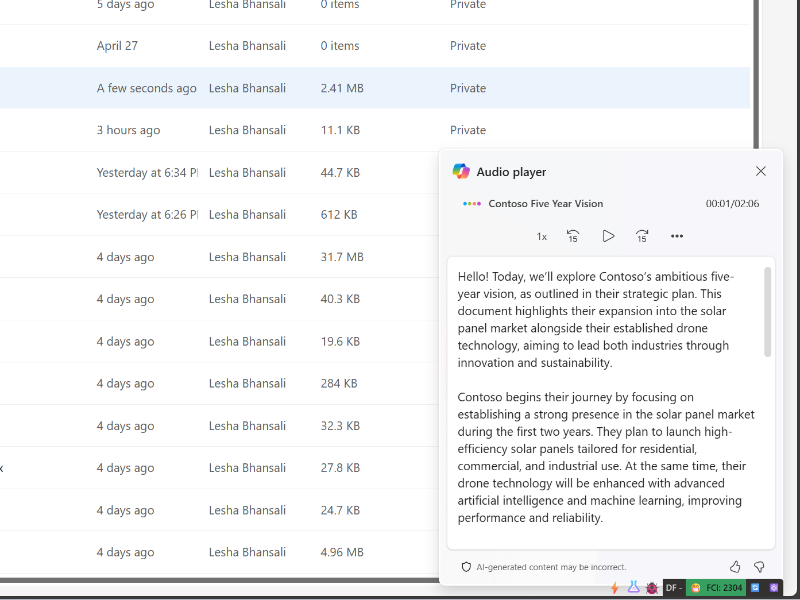Click the 24.7 KB file size
The width and height of the screenshot is (800, 600).
click(x=340, y=510)
